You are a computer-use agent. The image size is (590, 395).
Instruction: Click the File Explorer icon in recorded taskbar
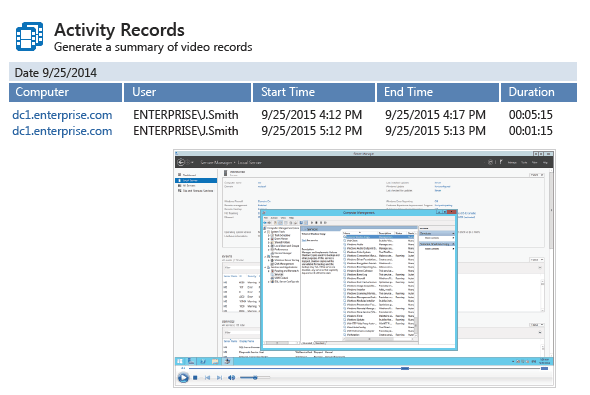point(215,362)
